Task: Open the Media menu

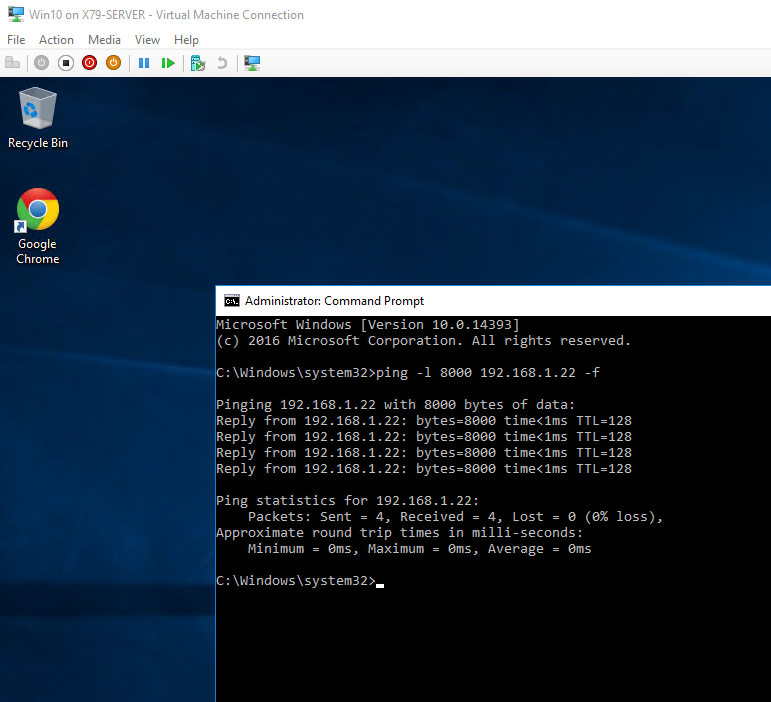Action: click(104, 40)
